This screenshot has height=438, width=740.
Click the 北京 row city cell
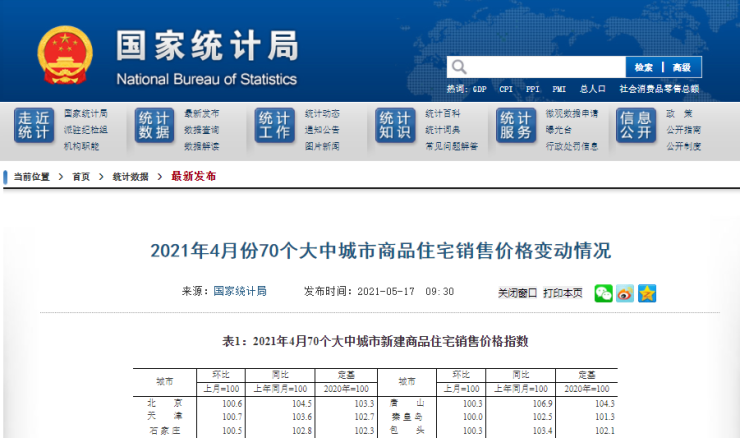(x=165, y=403)
